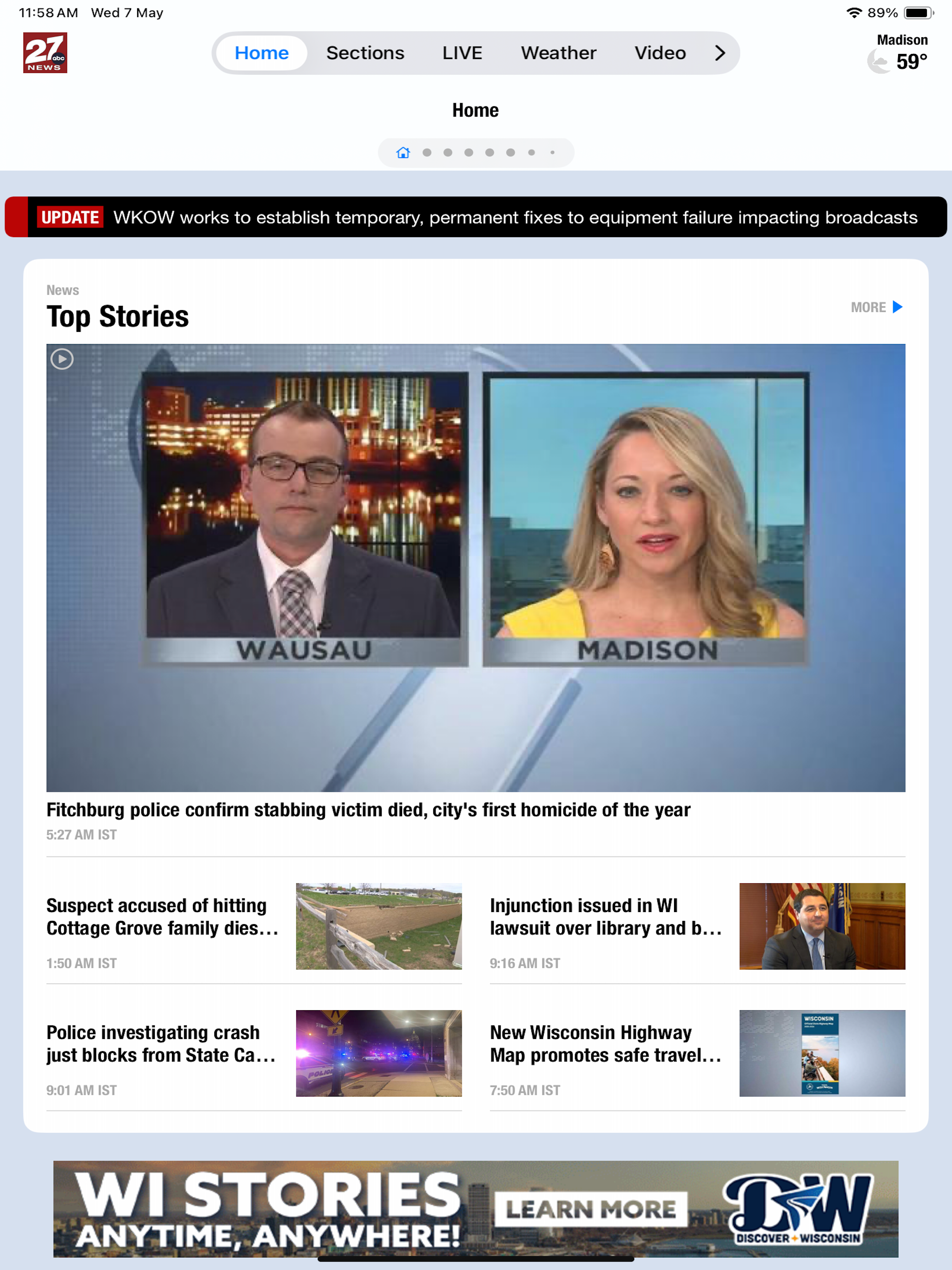Open the Home tab
The width and height of the screenshot is (952, 1270).
tap(261, 53)
